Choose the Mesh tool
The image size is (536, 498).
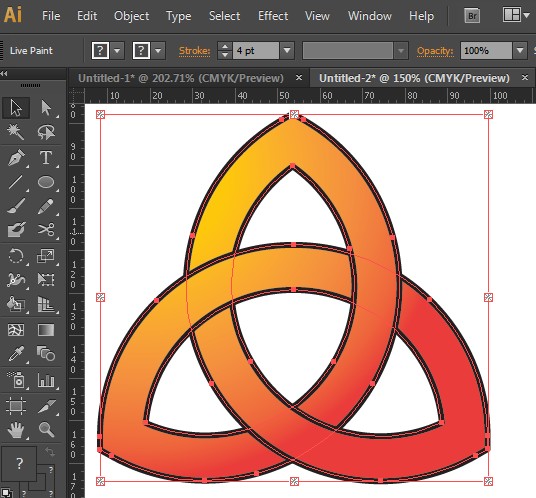click(x=16, y=330)
